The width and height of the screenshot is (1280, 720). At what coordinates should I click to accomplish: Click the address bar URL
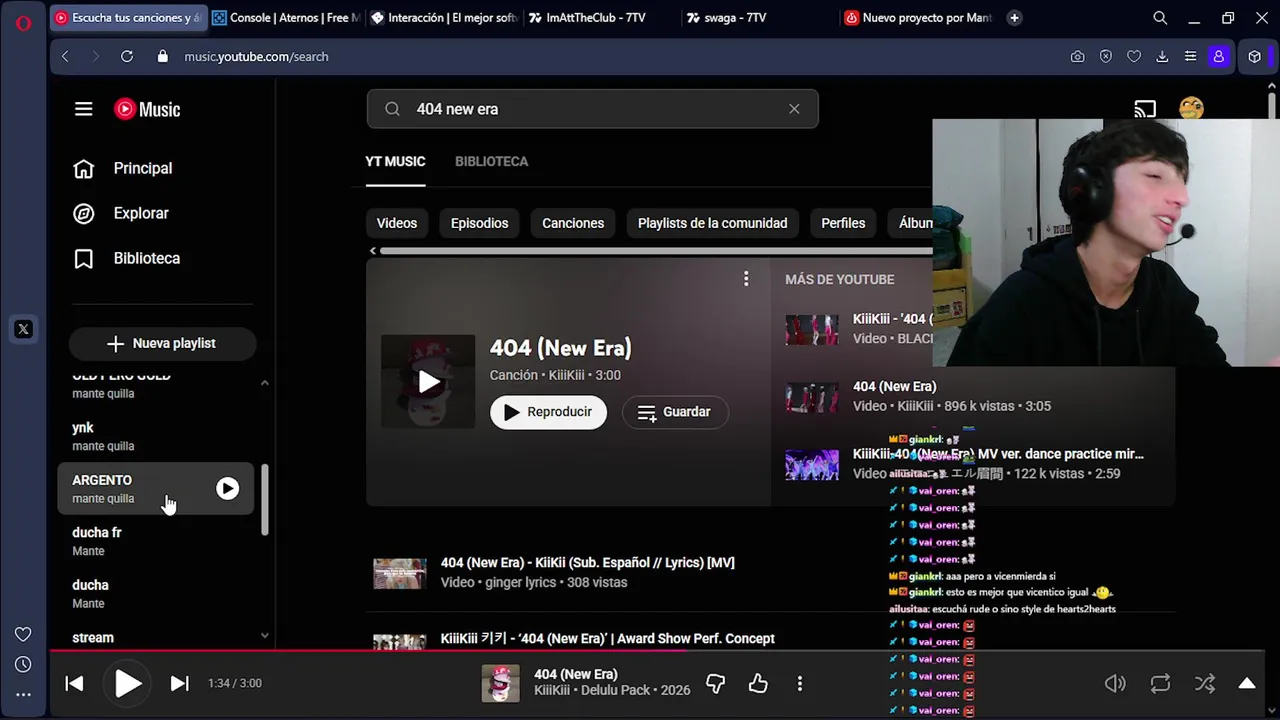pos(256,57)
